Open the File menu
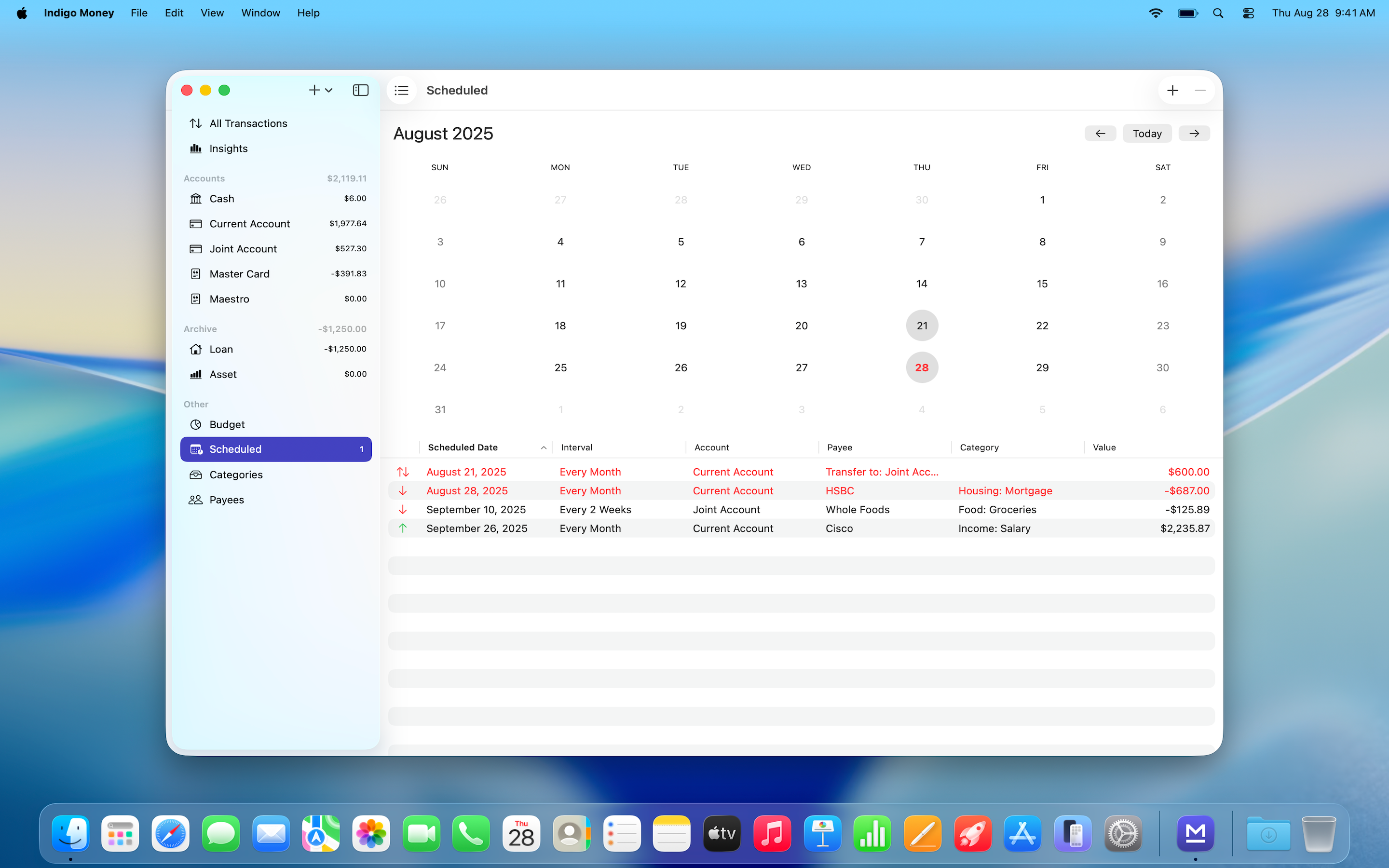 pos(139,13)
